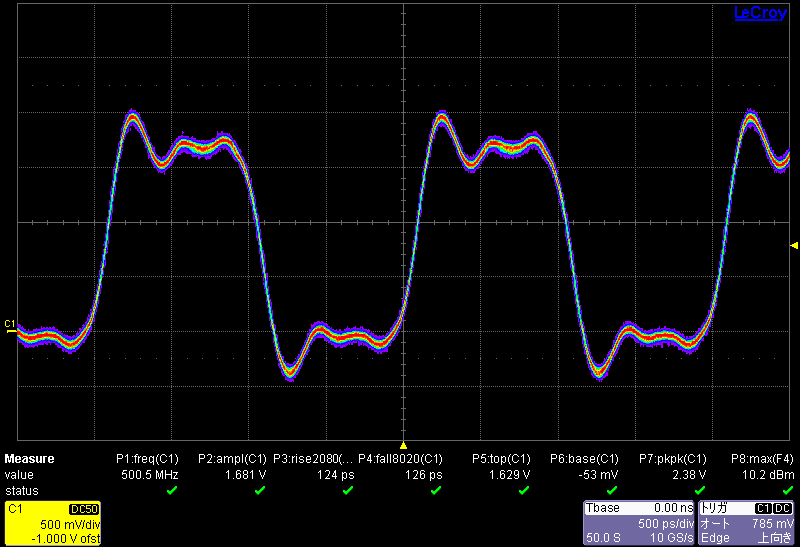Select the yellow trigger level arrow
The image size is (800, 547).
794,246
